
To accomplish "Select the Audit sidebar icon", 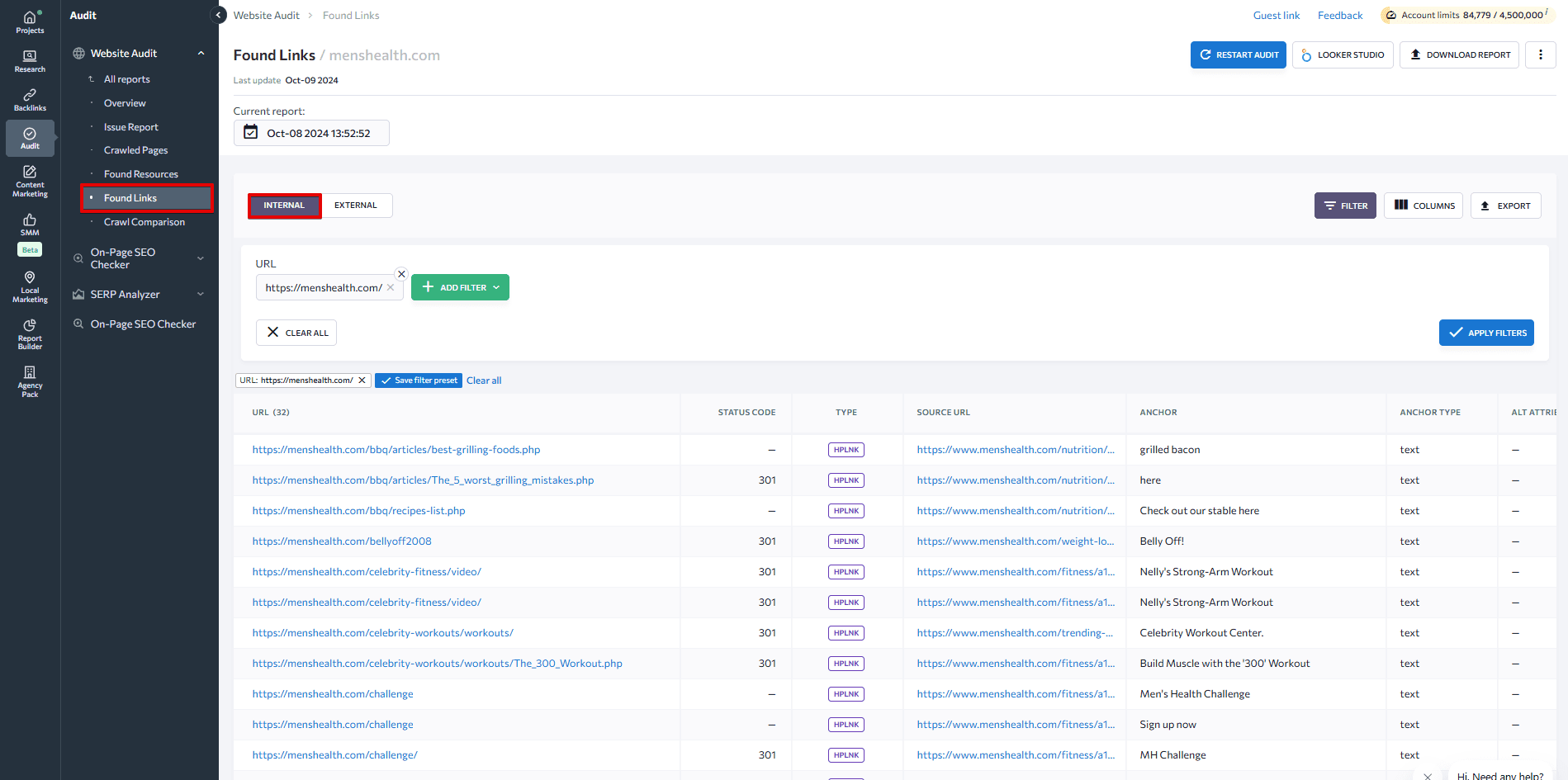I will click(30, 138).
